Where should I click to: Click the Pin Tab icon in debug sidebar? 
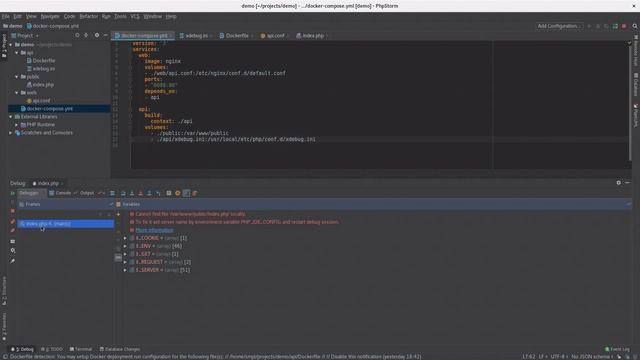click(13, 261)
